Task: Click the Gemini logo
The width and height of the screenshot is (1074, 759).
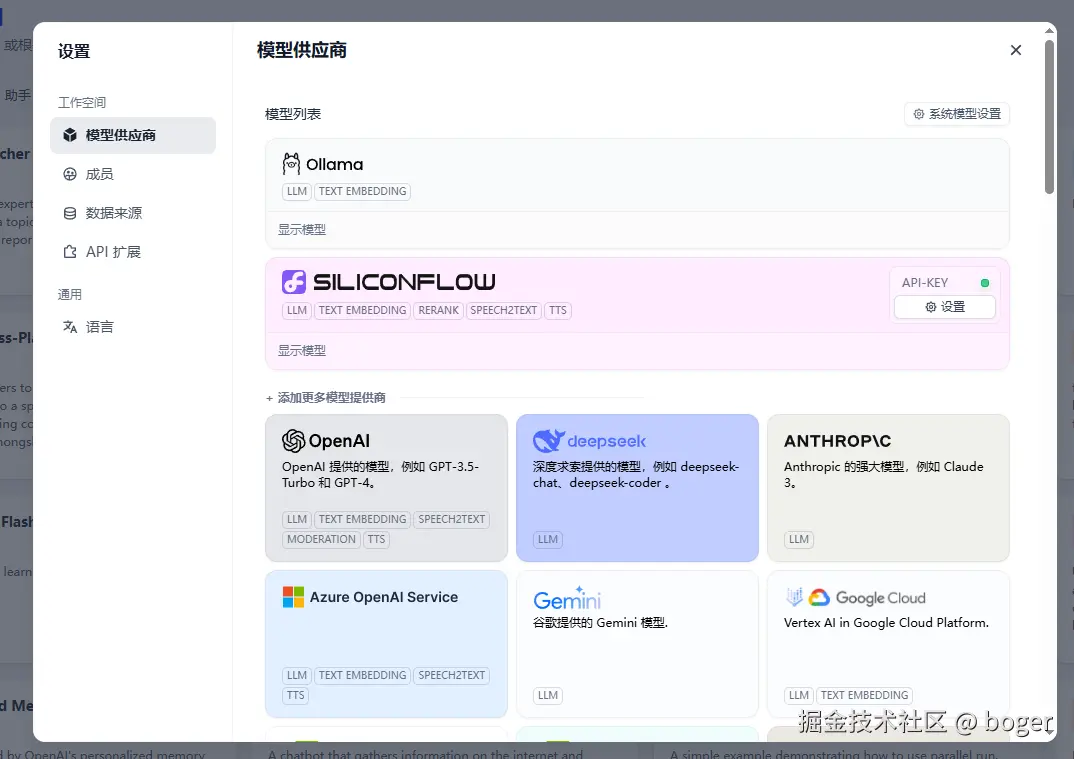Action: pos(567,599)
